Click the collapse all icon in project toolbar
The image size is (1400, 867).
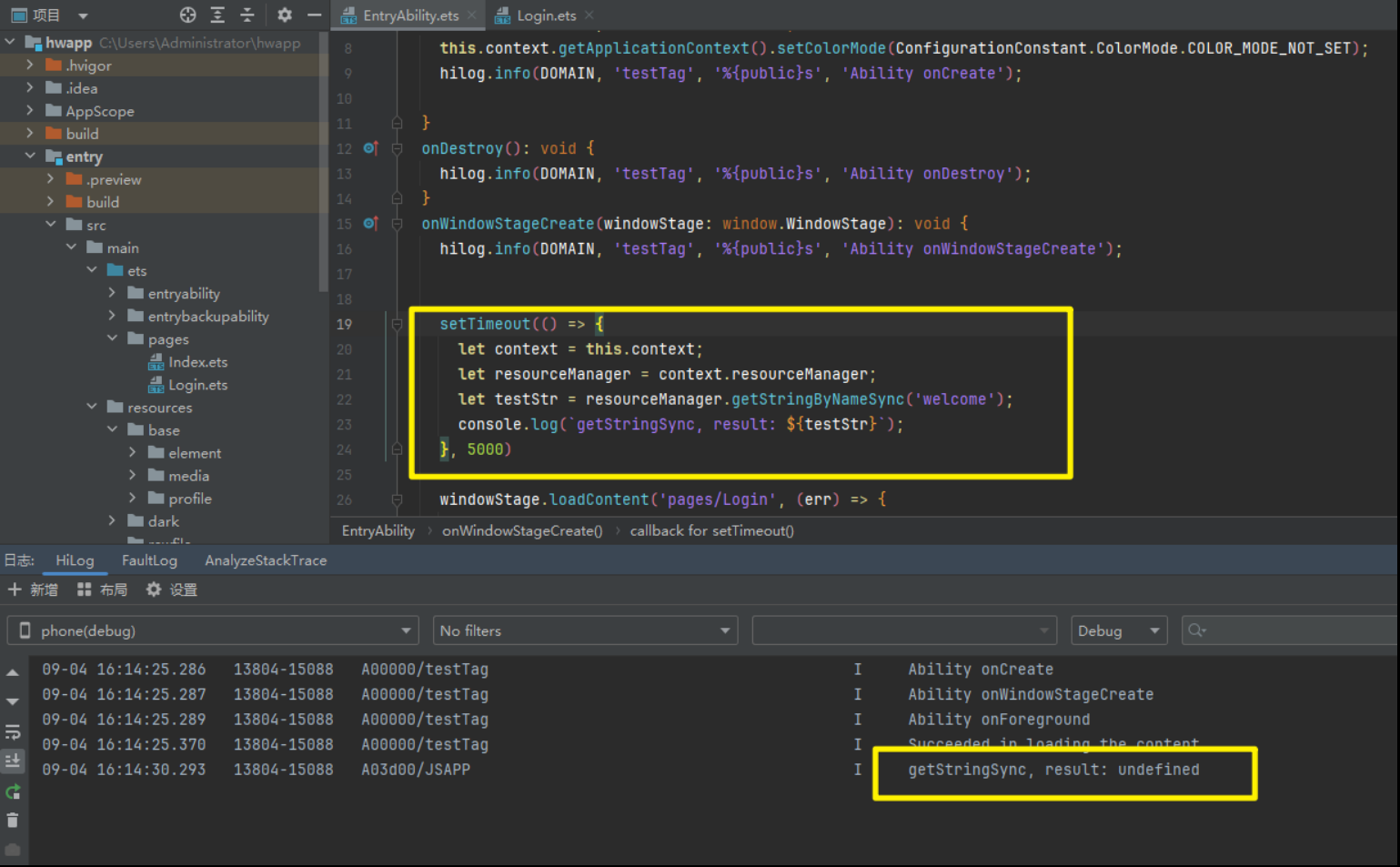pyautogui.click(x=247, y=15)
